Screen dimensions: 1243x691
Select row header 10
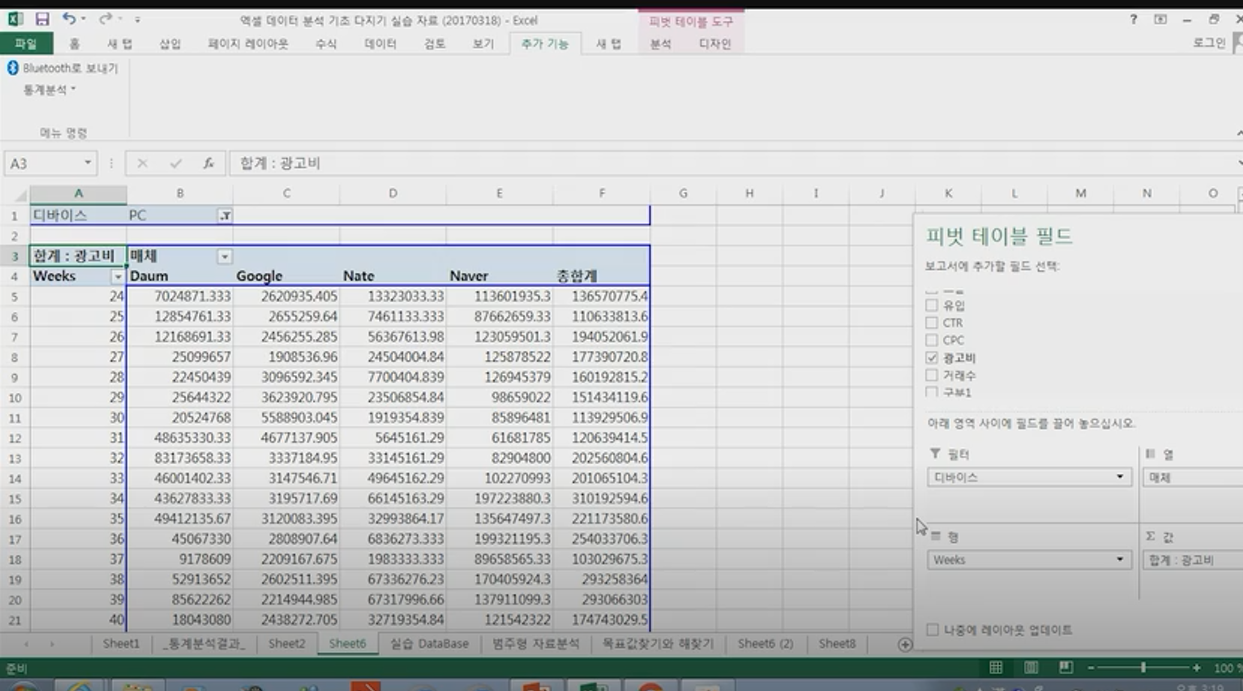[14, 398]
